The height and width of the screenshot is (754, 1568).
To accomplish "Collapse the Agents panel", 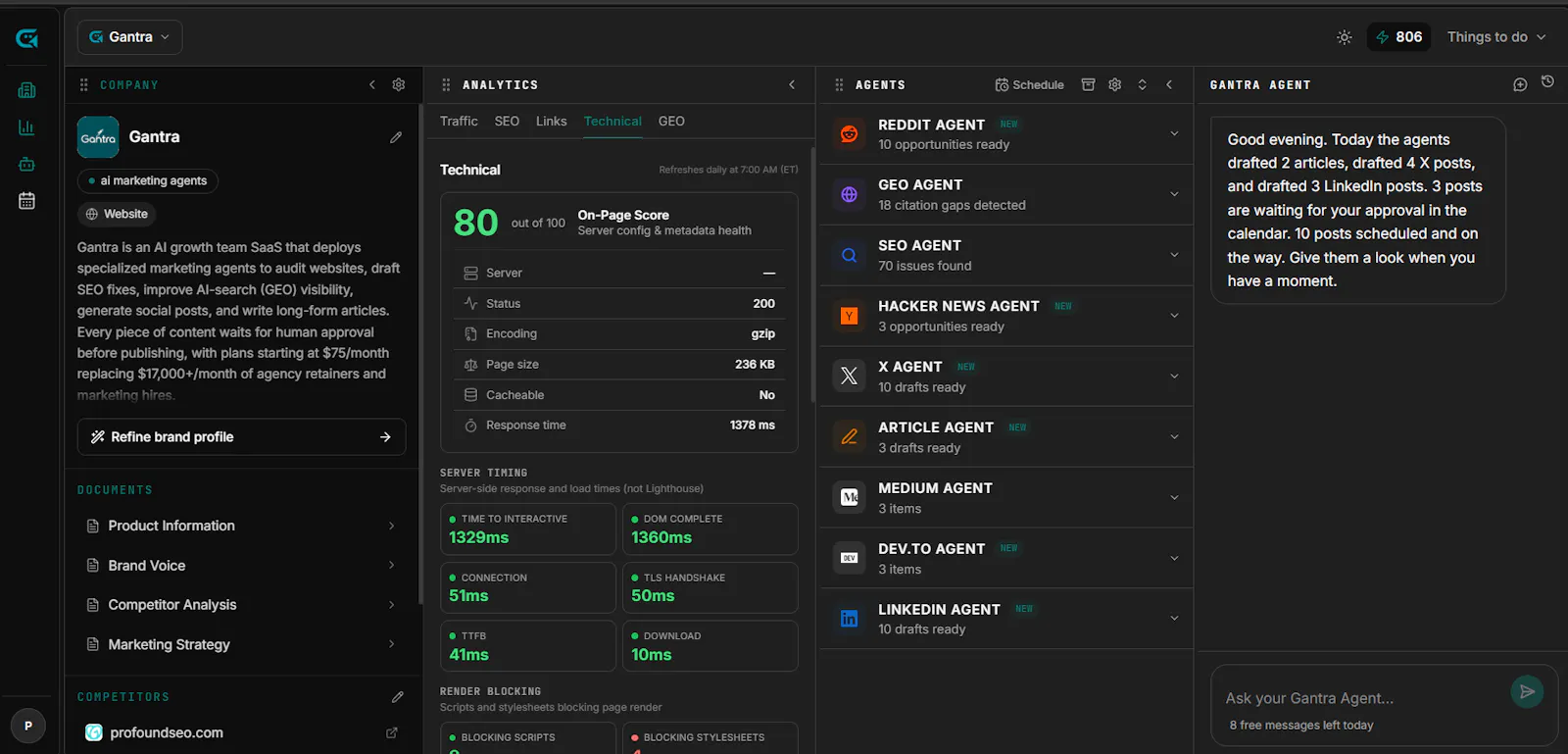I will (1169, 84).
